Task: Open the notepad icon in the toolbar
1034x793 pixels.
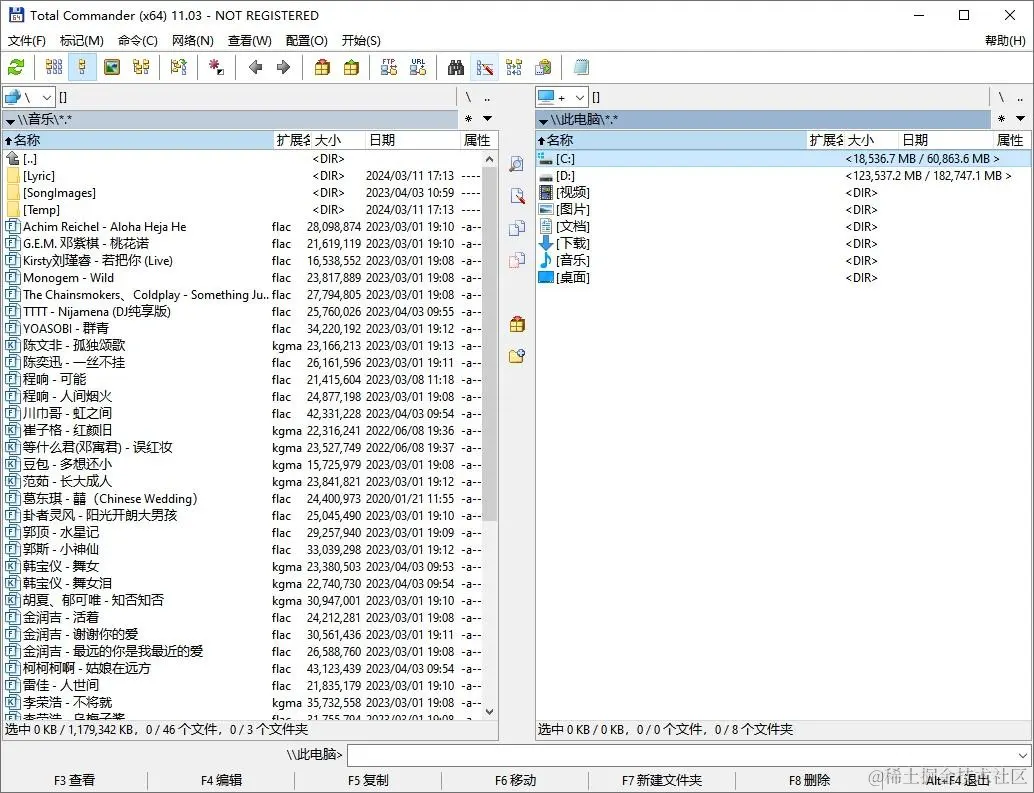Action: coord(581,67)
